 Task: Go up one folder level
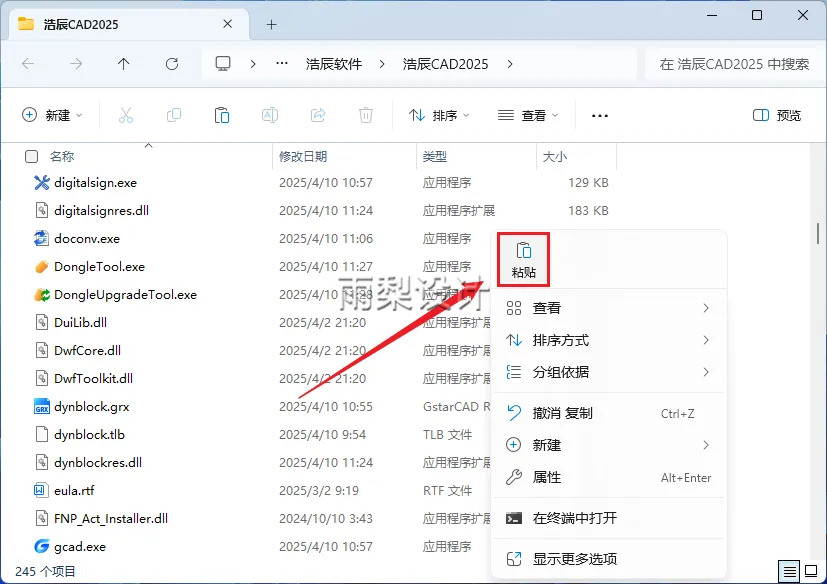coord(123,64)
